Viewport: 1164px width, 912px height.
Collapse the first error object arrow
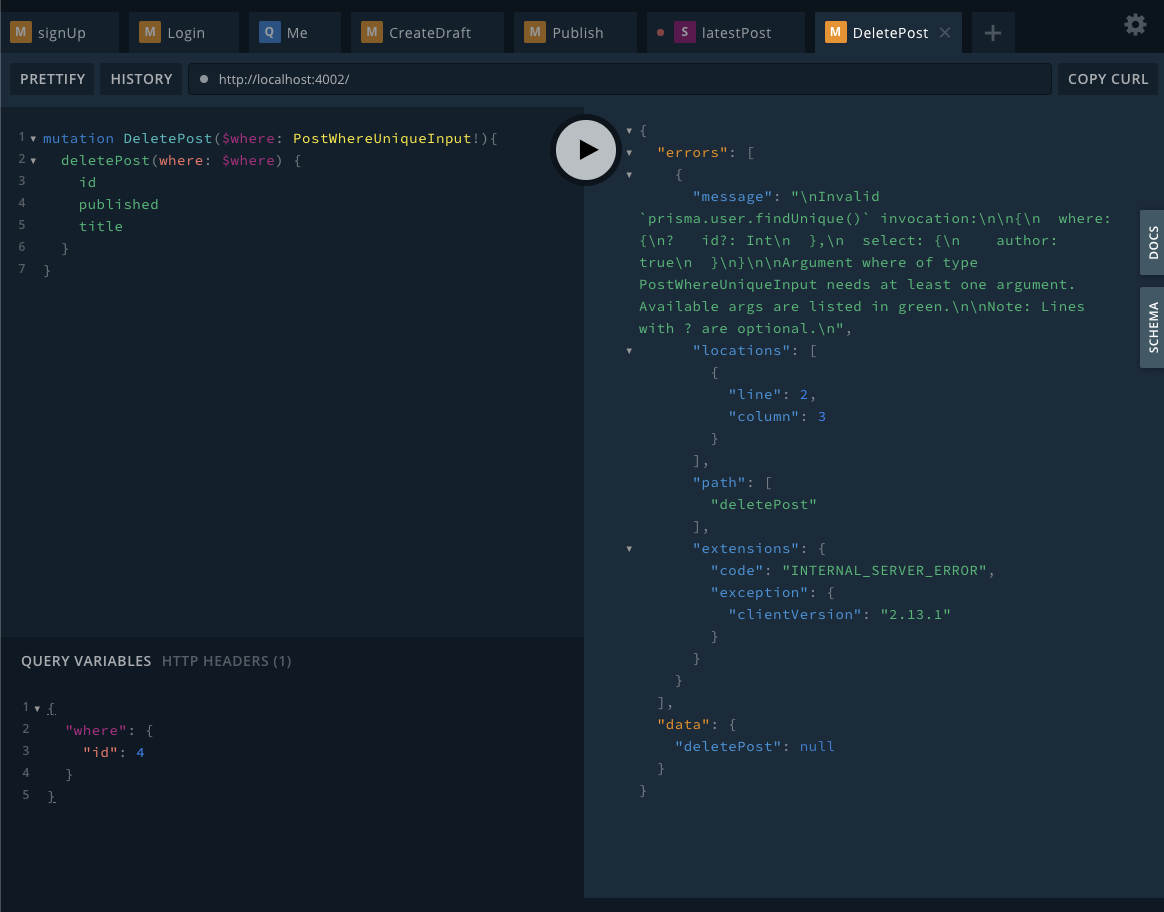point(629,175)
